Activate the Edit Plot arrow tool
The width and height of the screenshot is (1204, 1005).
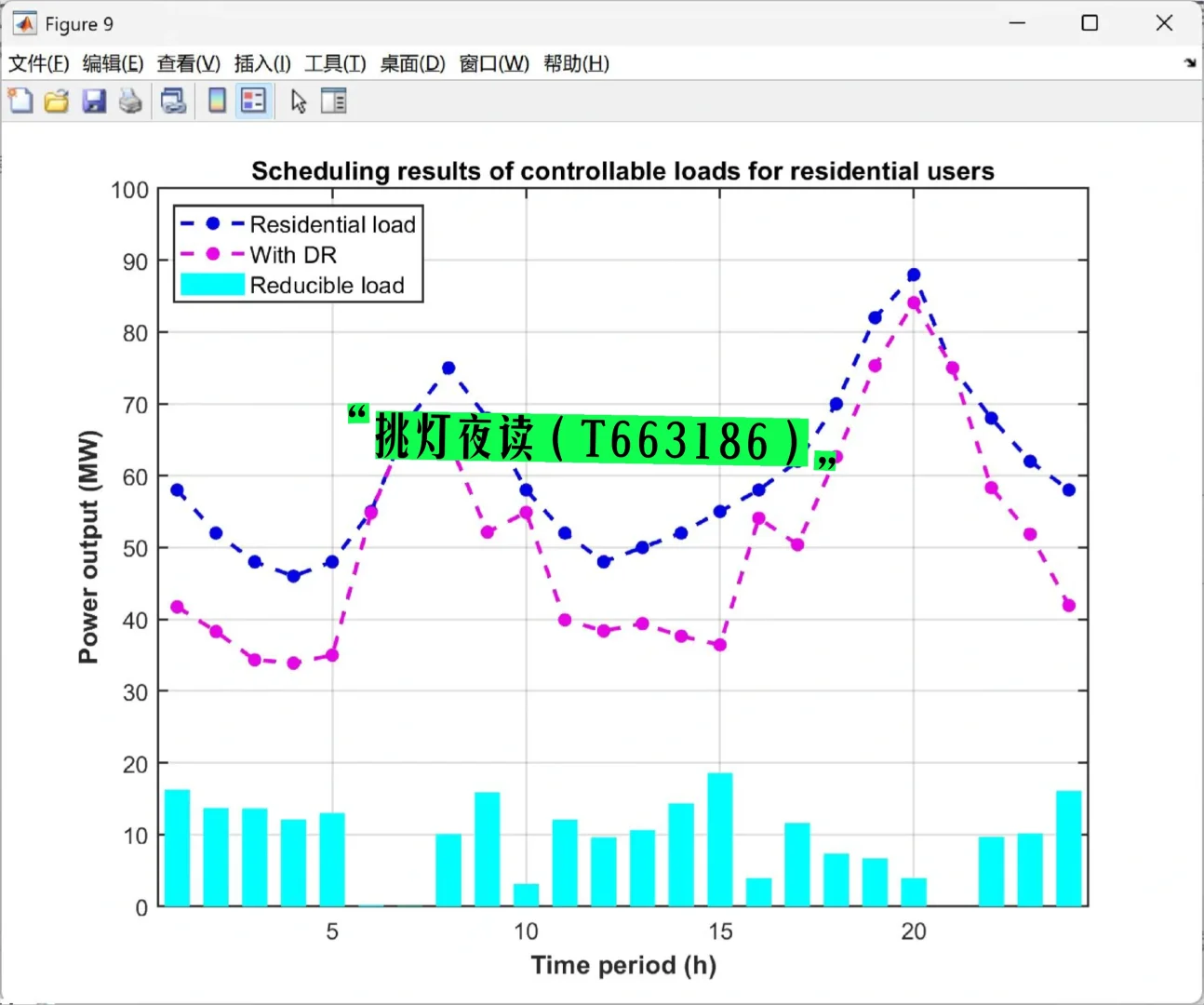coord(298,100)
